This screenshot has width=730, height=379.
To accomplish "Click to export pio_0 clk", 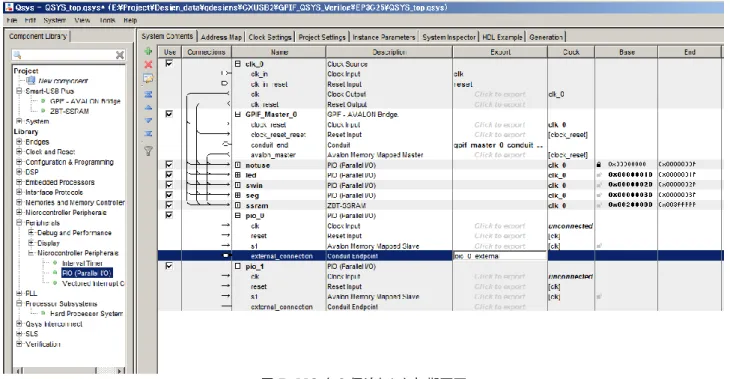I will click(x=500, y=226).
